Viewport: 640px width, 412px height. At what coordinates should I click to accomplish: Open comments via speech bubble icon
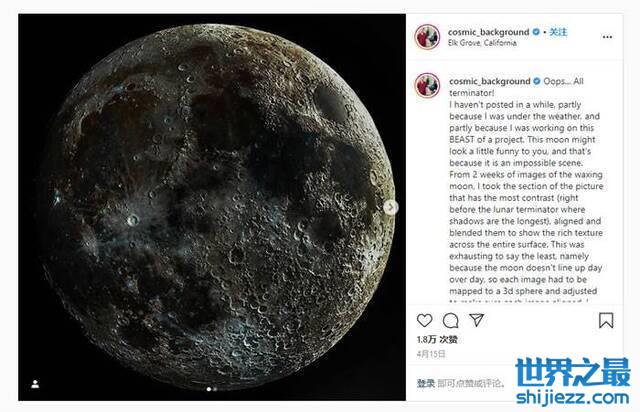point(451,321)
